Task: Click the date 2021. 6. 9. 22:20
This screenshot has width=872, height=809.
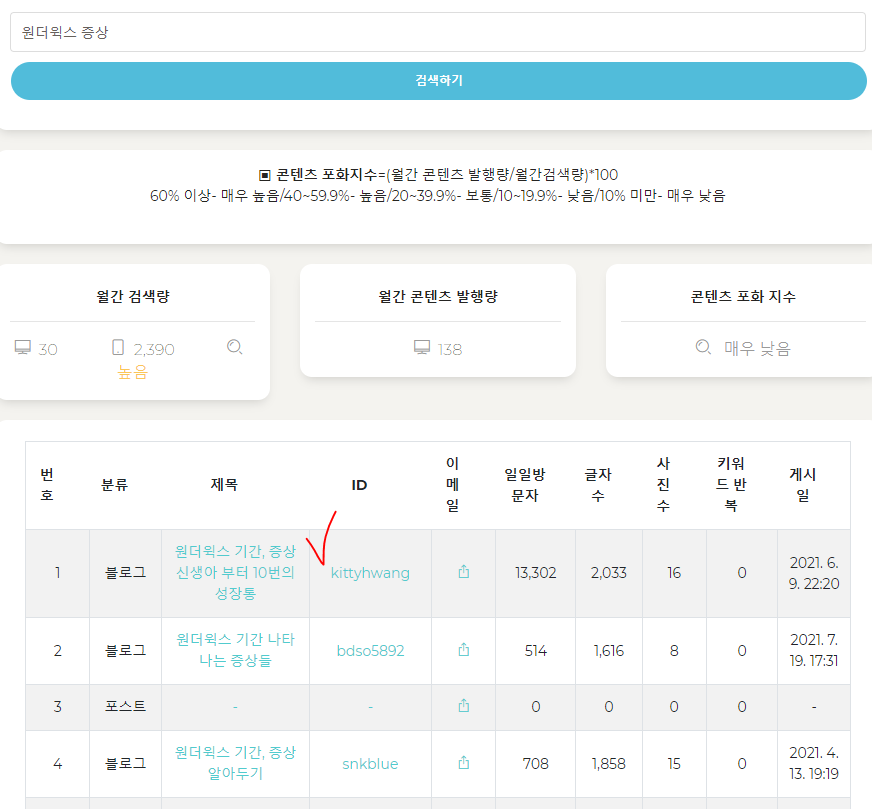Action: (x=814, y=573)
